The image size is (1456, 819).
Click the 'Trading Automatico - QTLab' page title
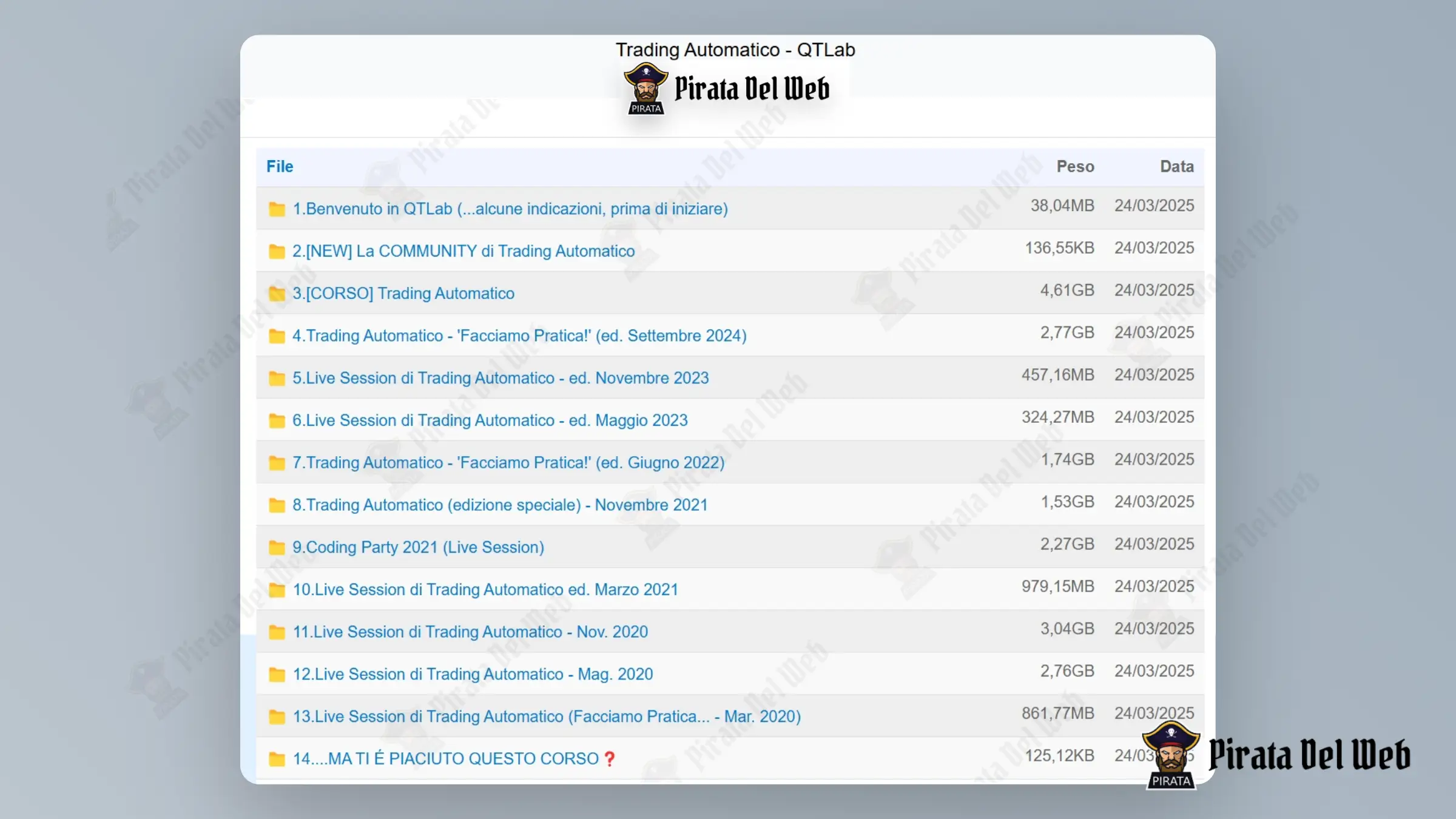pyautogui.click(x=735, y=50)
